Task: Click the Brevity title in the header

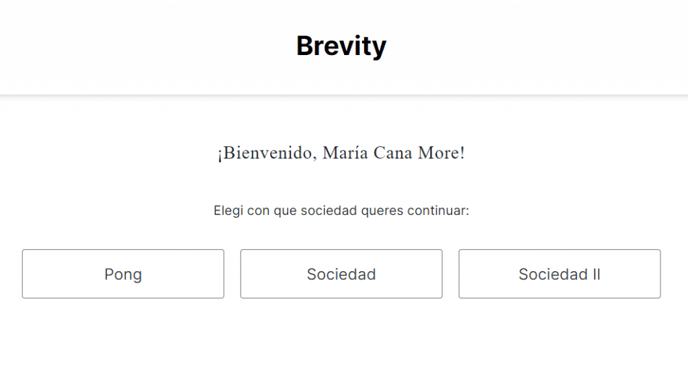Action: [341, 46]
